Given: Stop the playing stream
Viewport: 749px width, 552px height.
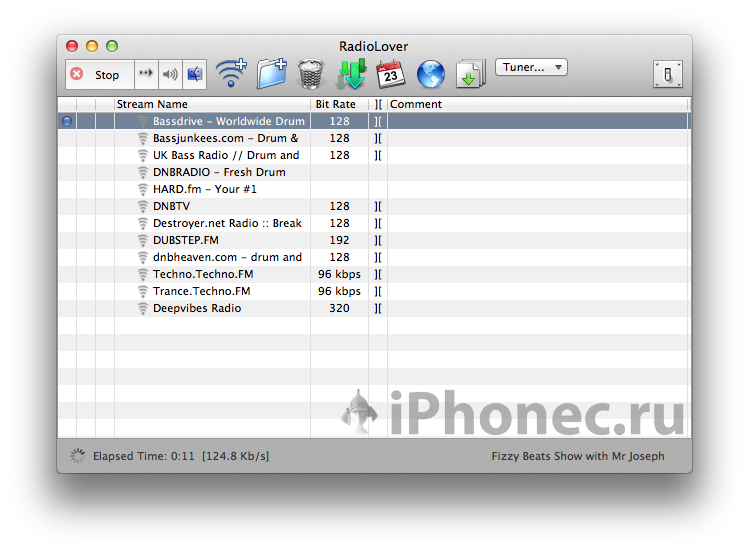Looking at the screenshot, I should coord(99,74).
